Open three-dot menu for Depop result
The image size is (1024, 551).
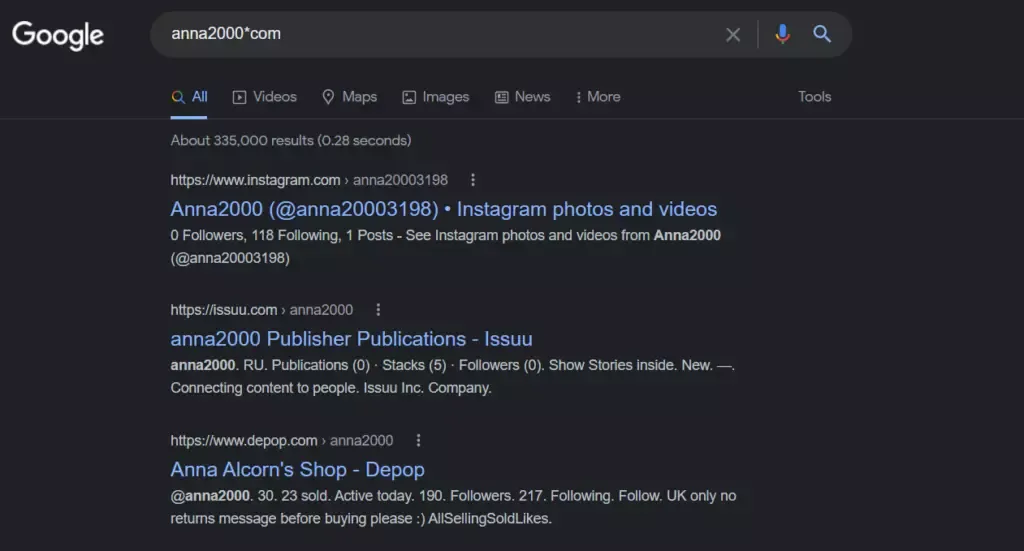[419, 441]
